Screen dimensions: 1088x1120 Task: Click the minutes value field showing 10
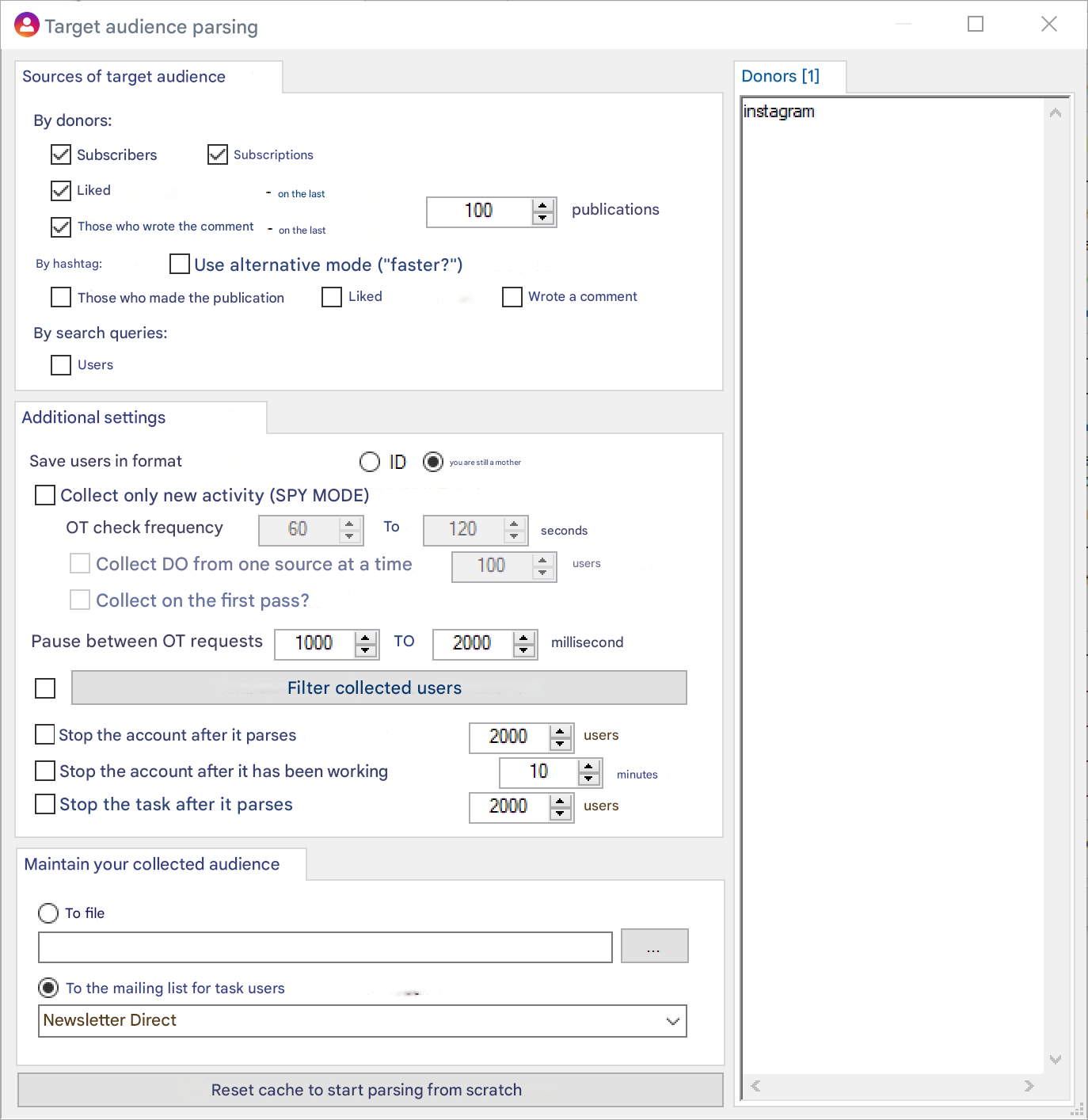coord(538,771)
